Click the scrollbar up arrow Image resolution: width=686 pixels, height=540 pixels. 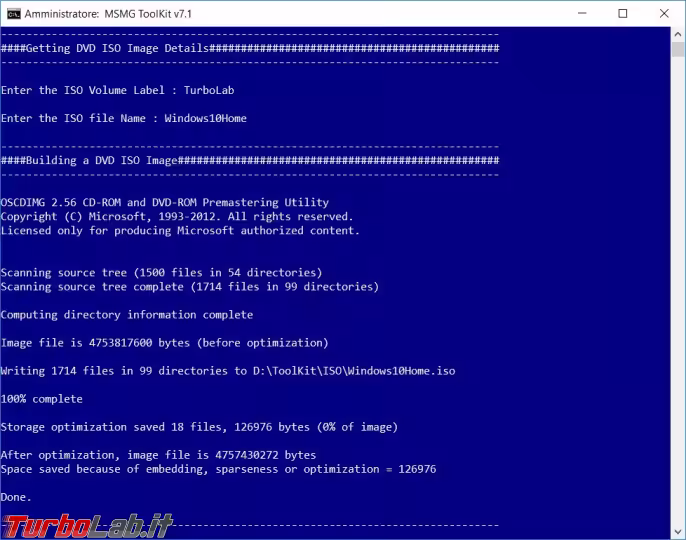coord(678,34)
